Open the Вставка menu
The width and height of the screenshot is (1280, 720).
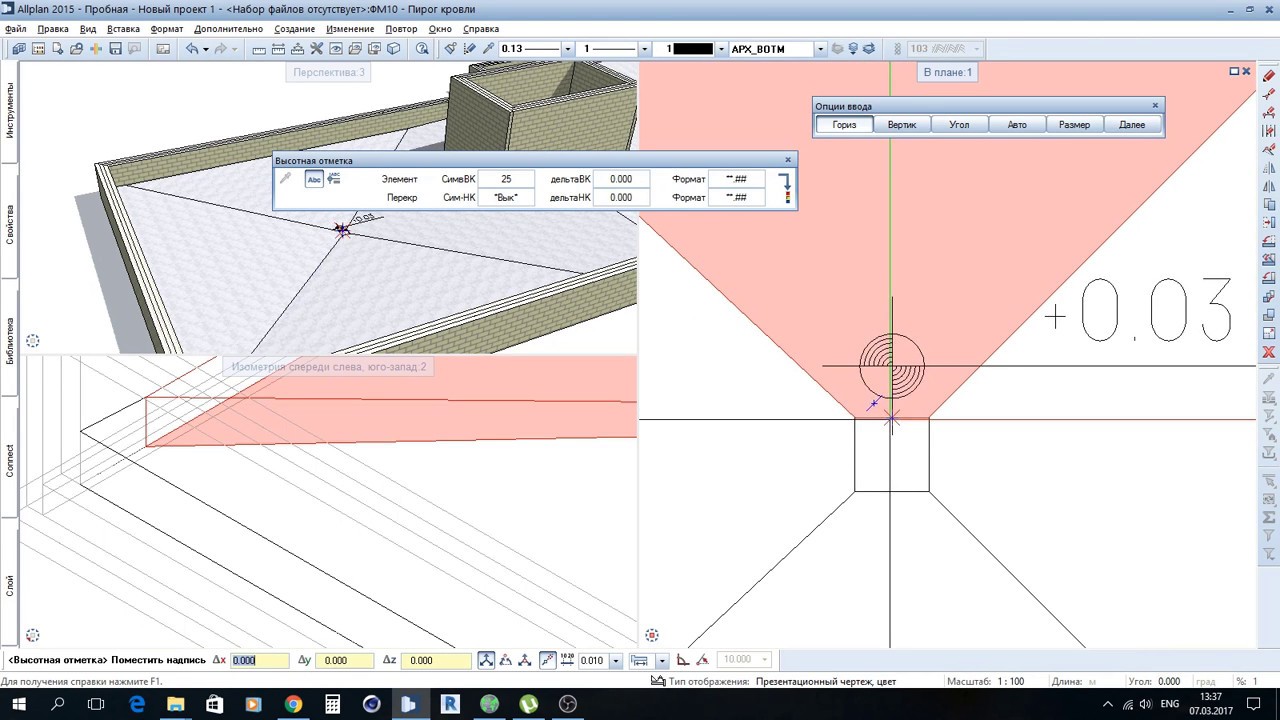pyautogui.click(x=123, y=29)
